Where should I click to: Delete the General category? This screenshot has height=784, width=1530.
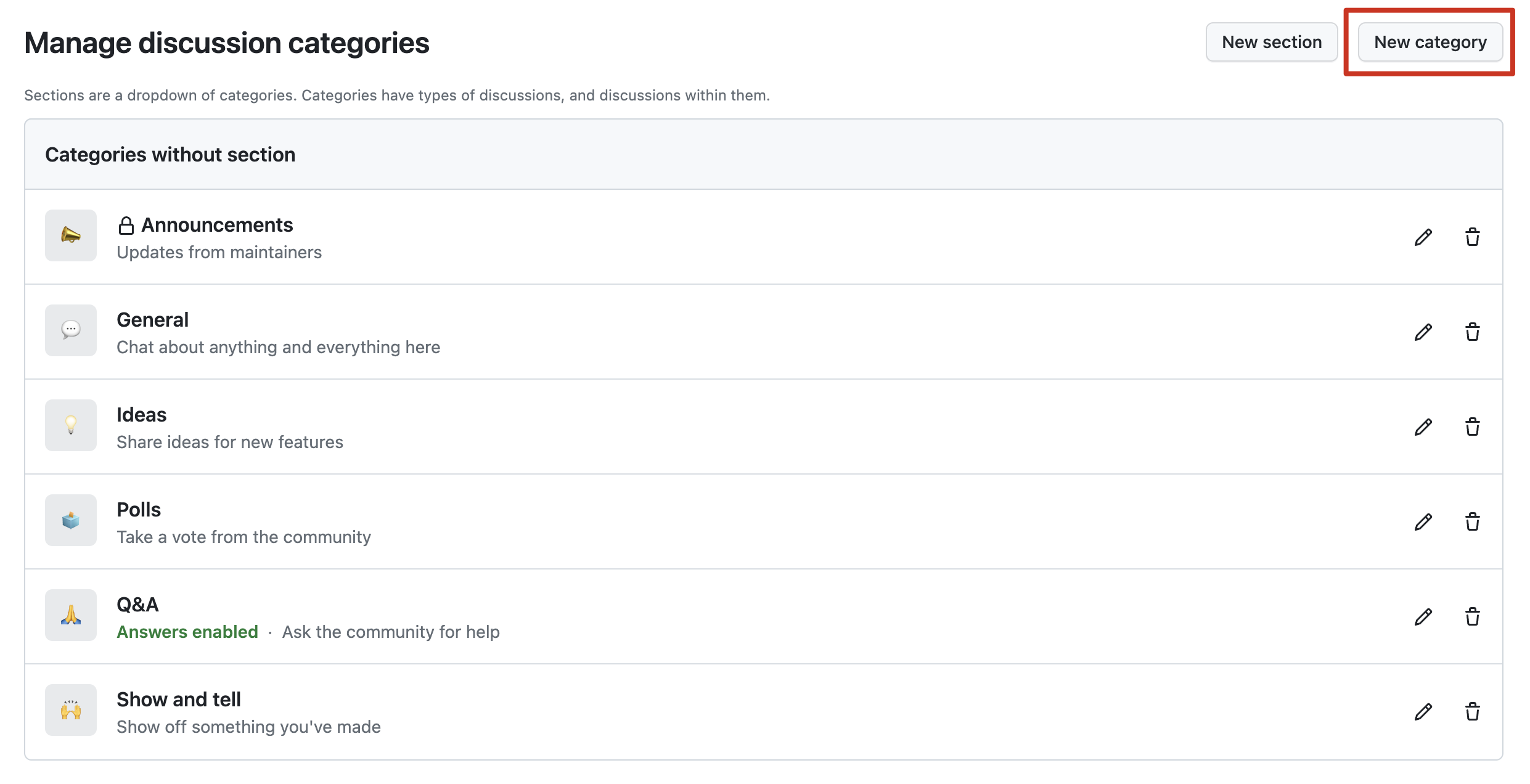pyautogui.click(x=1472, y=332)
